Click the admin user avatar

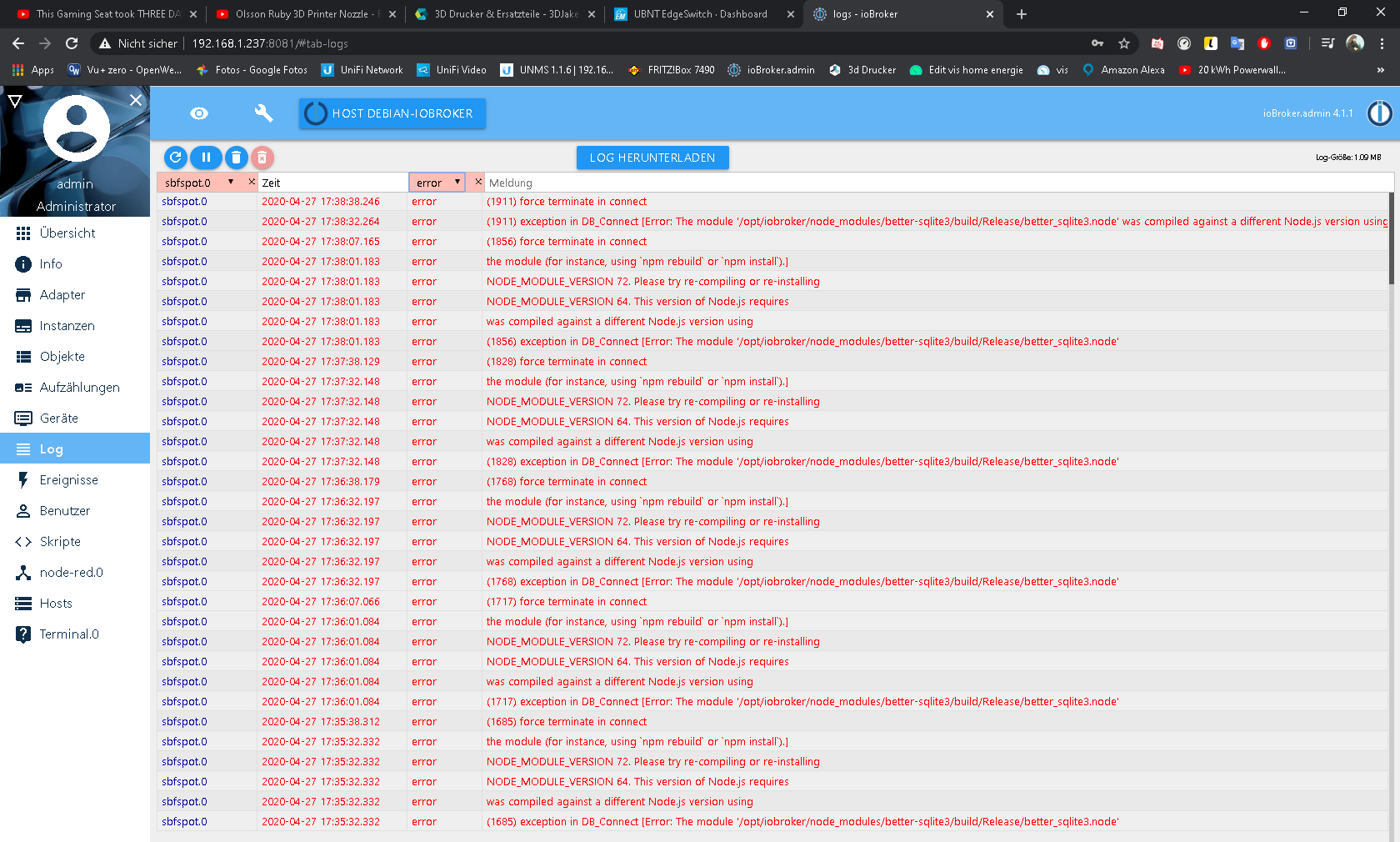[76, 128]
